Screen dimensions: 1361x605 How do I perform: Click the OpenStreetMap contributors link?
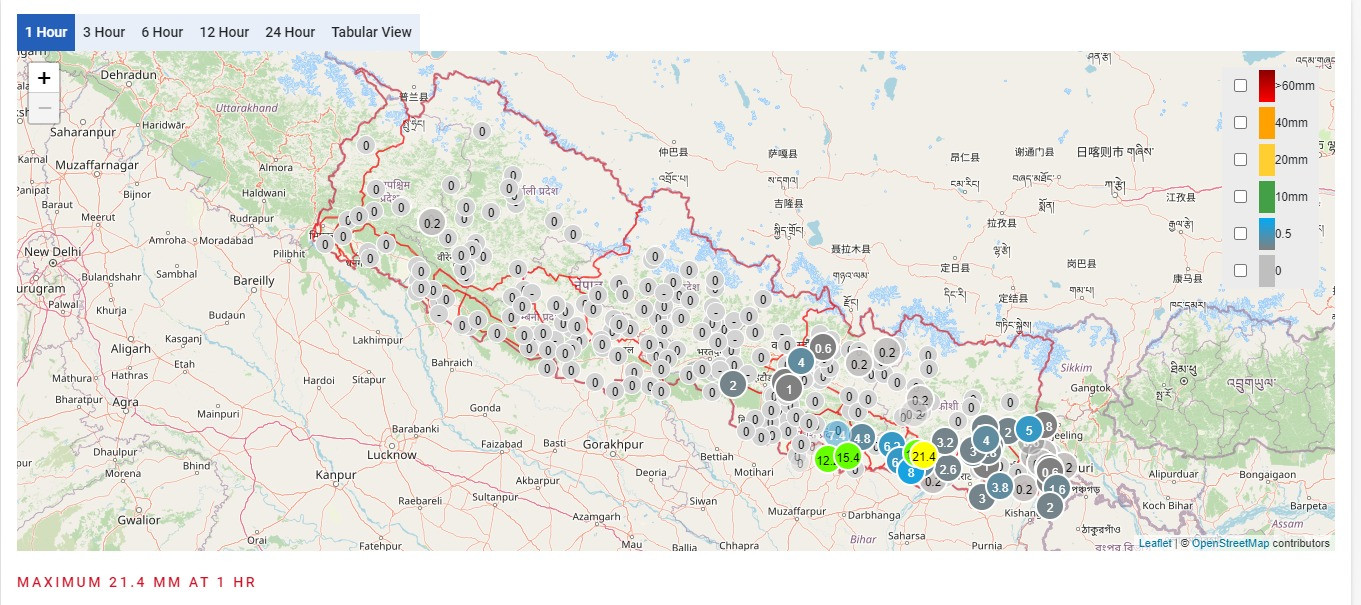point(1232,542)
